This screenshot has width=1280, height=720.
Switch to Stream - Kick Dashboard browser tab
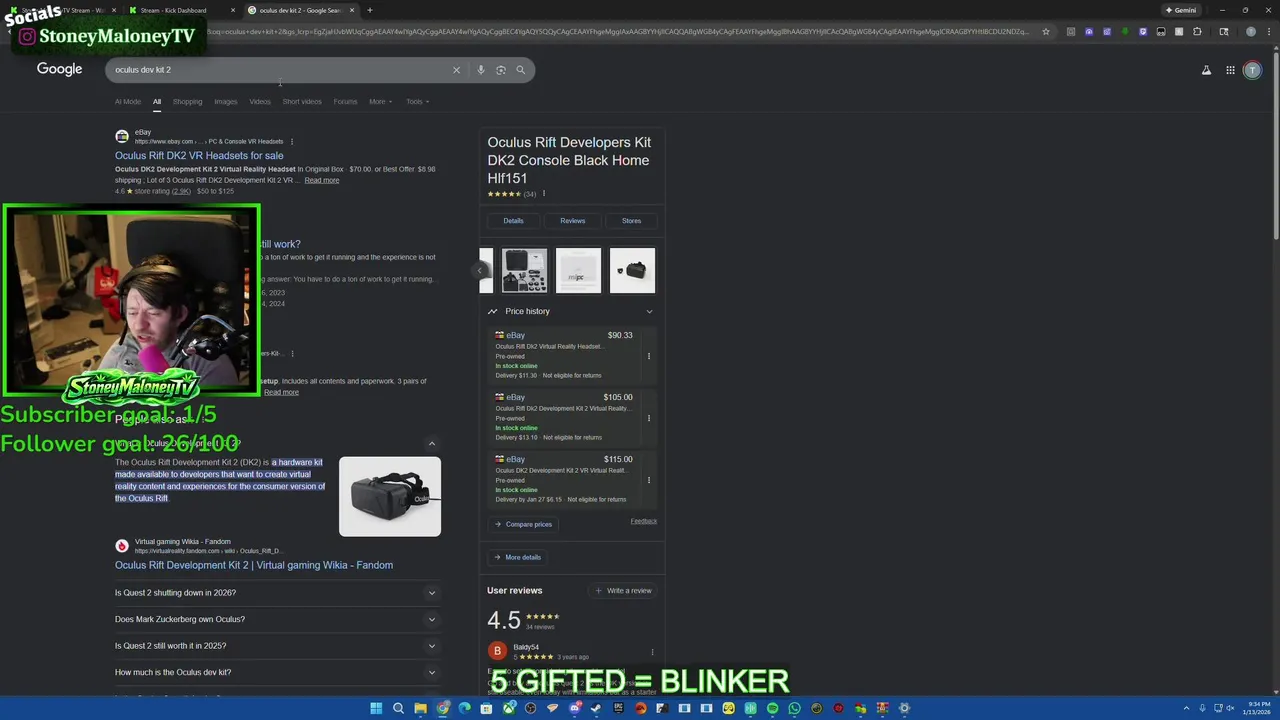181,10
